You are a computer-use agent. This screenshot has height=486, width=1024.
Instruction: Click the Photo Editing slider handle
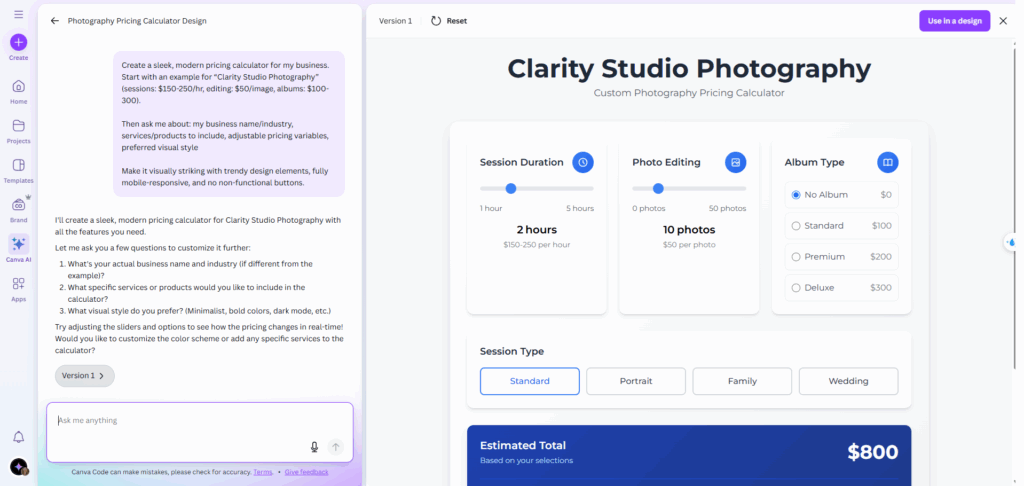[658, 189]
